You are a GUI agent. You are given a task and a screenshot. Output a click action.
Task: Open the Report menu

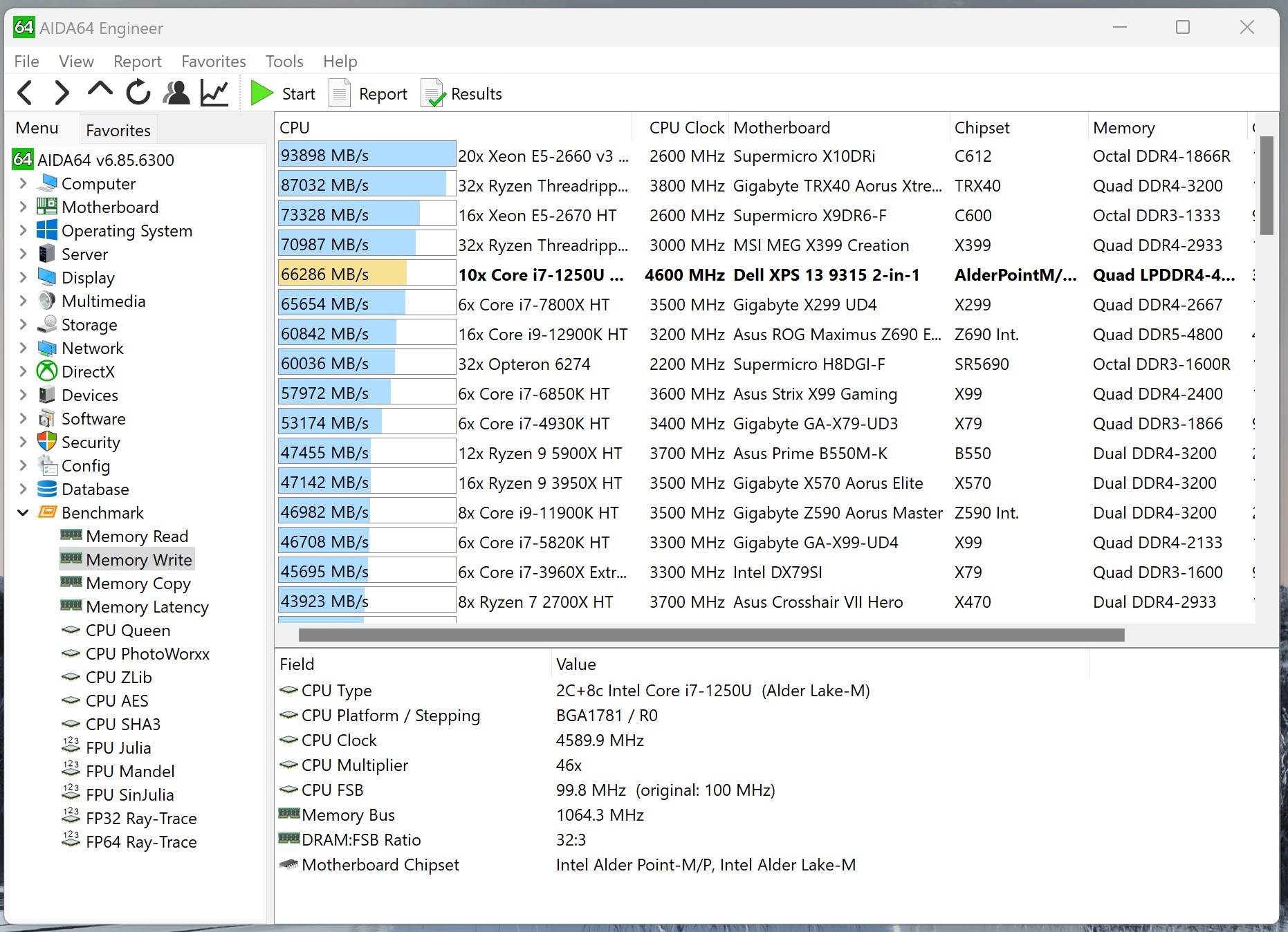coord(137,62)
